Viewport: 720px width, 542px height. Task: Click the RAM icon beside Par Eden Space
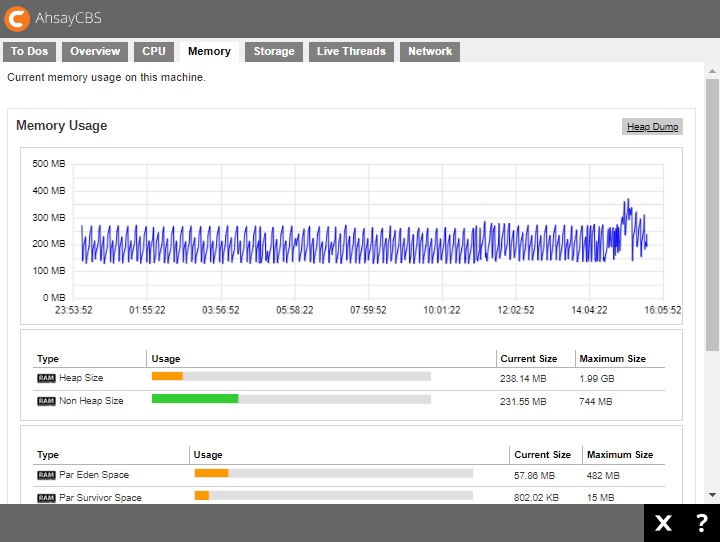coord(46,475)
